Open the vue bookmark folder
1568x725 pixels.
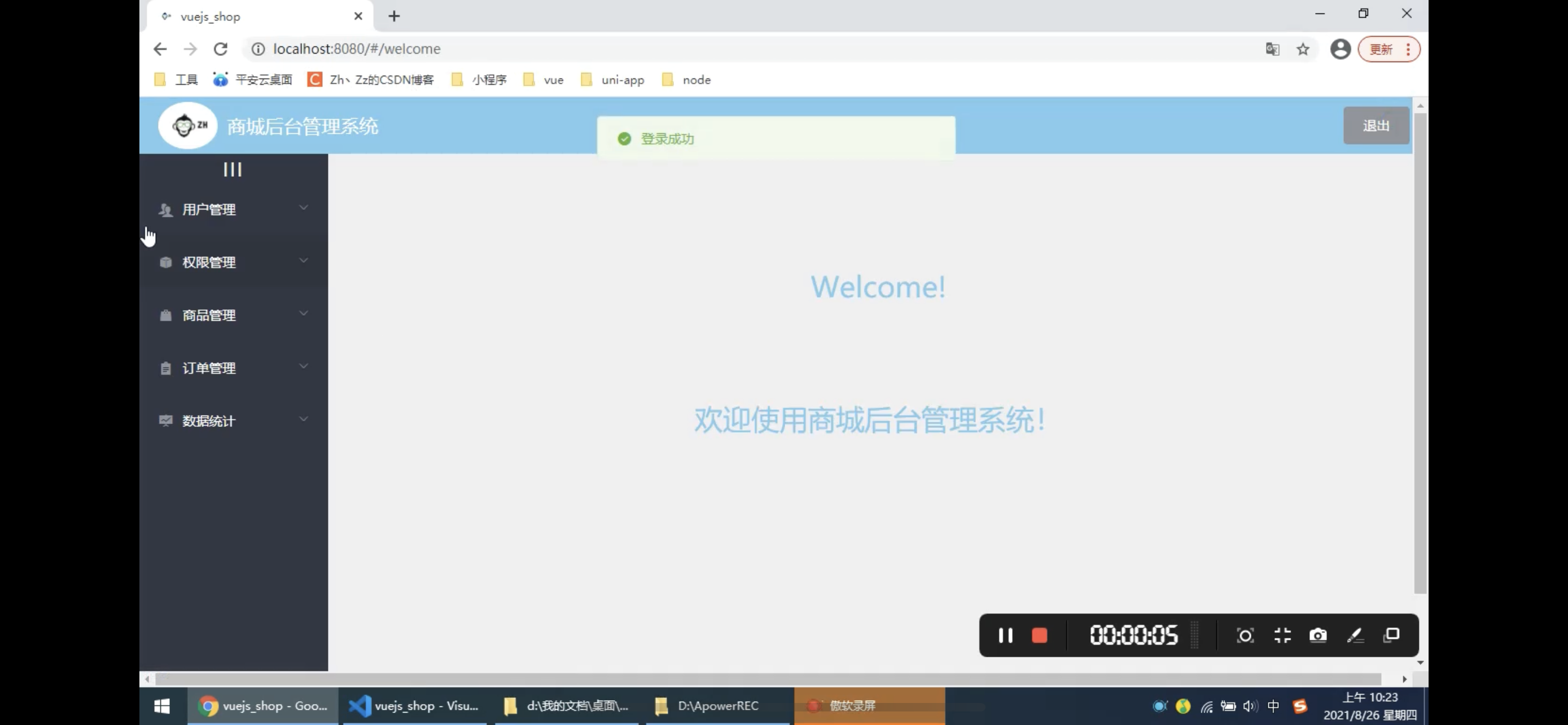point(544,80)
